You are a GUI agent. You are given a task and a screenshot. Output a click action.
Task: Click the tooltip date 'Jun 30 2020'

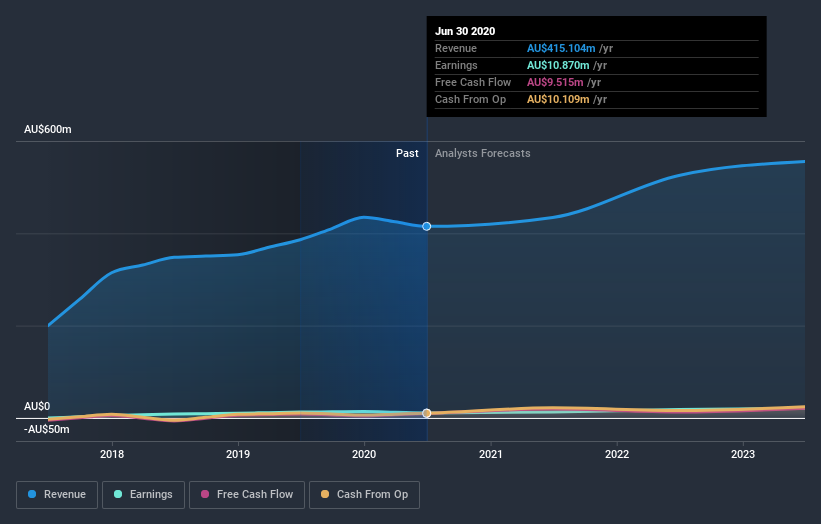(x=465, y=31)
